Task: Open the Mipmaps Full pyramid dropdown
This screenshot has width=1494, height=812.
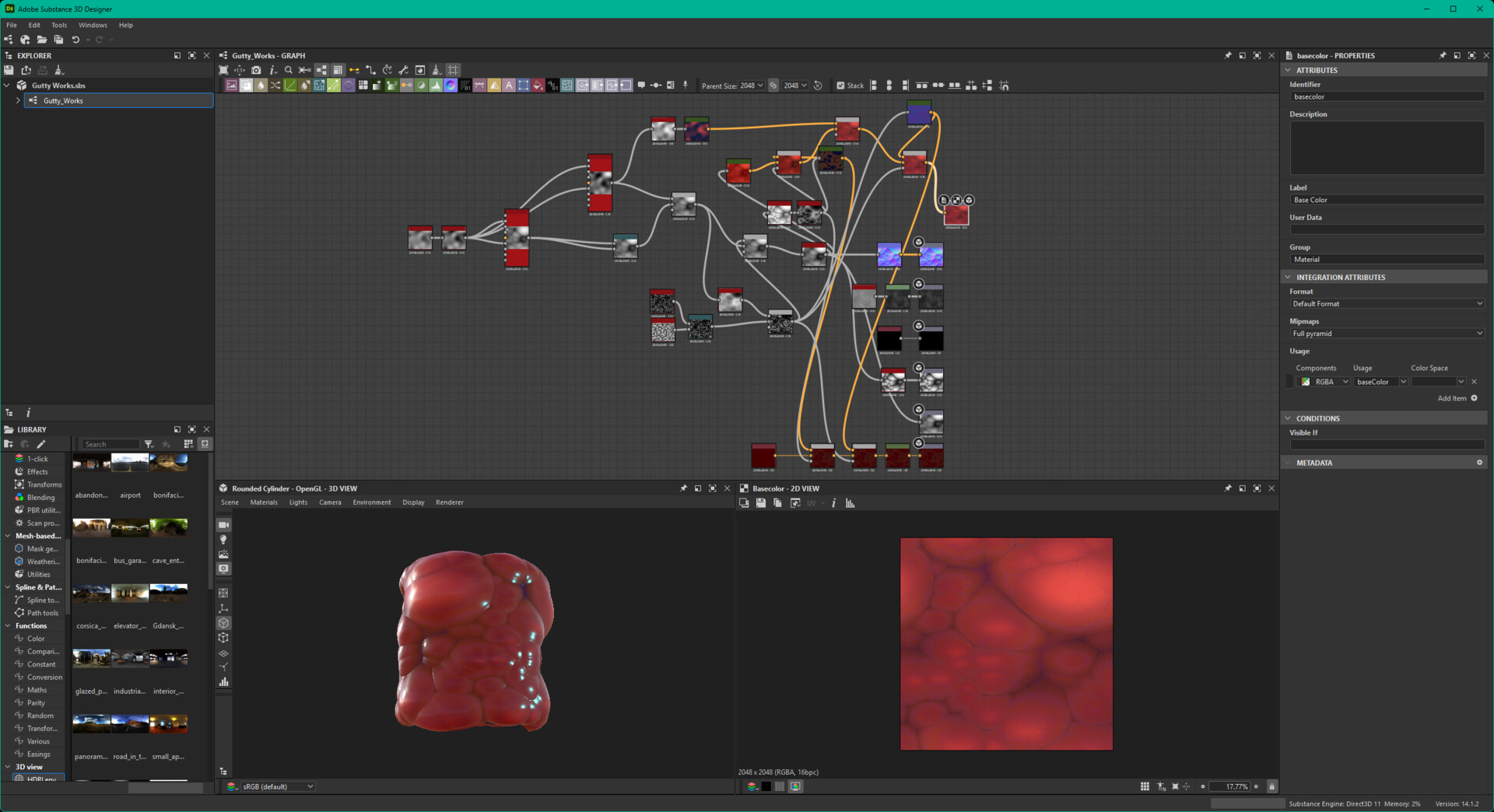Action: (1386, 334)
